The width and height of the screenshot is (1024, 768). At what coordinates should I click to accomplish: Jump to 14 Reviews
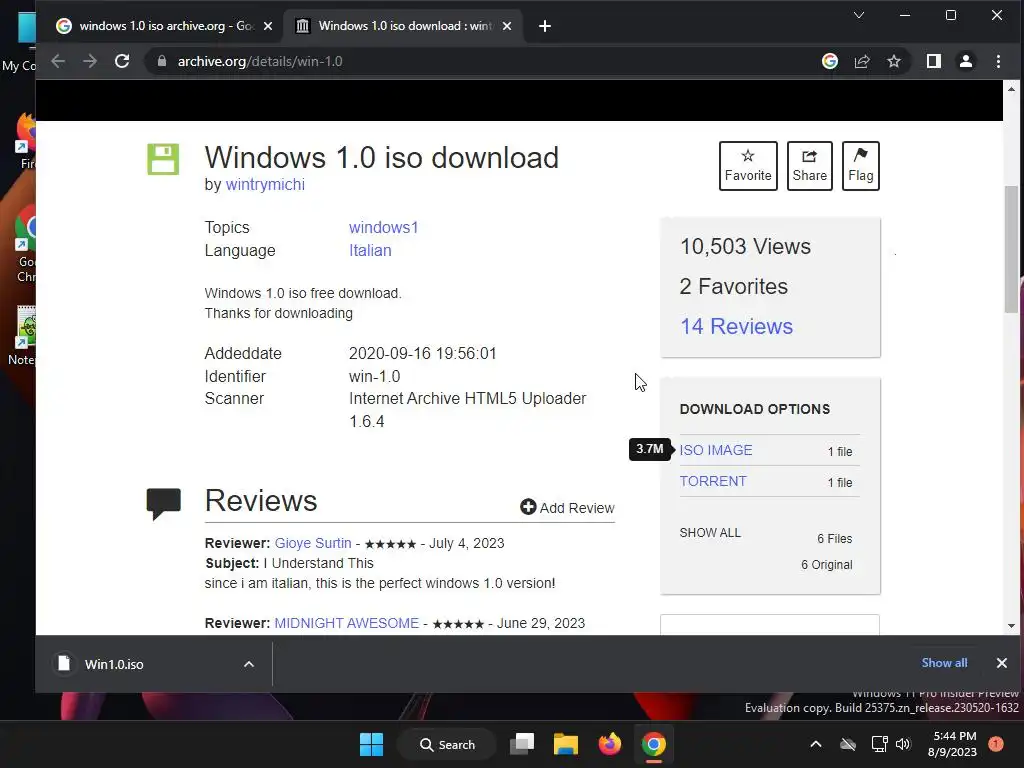coord(736,327)
